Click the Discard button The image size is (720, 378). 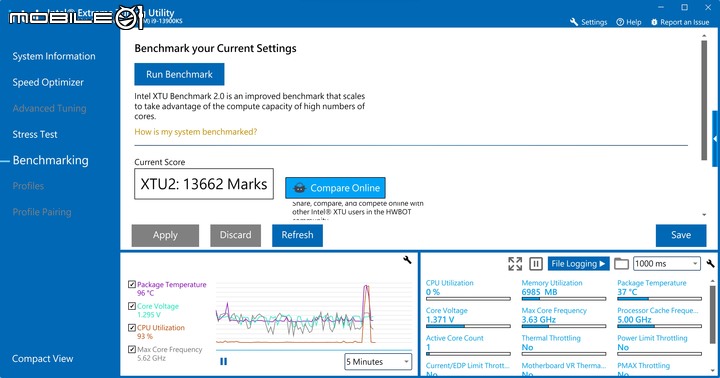[x=236, y=235]
